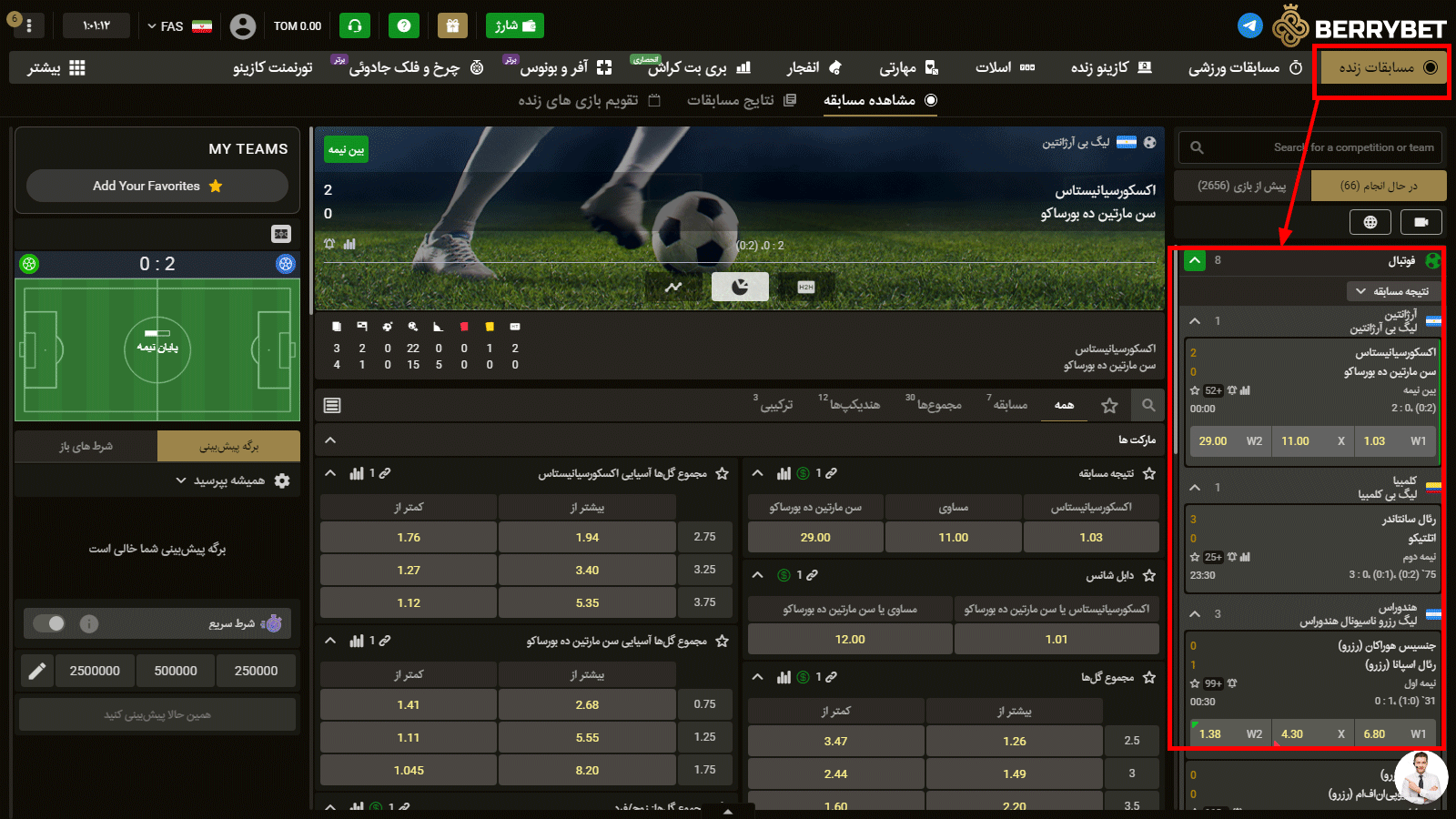Select the H2H head-to-head view icon
Viewport: 1456px width, 819px height.
(x=805, y=287)
